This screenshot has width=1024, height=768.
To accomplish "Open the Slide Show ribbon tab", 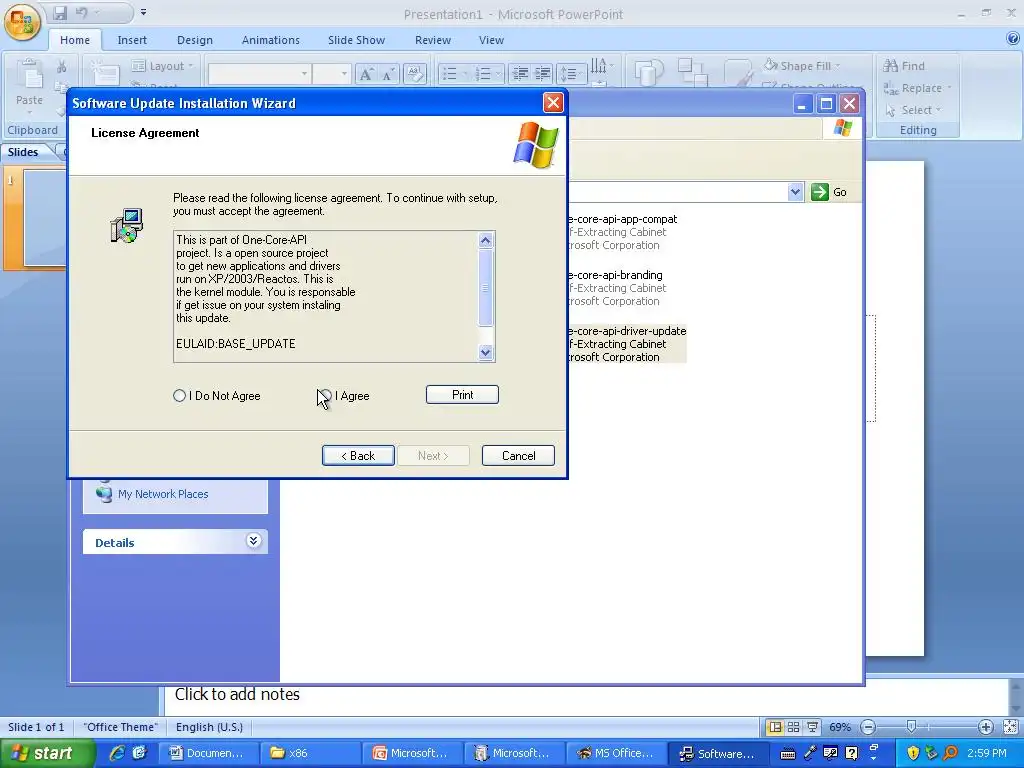I will 357,40.
